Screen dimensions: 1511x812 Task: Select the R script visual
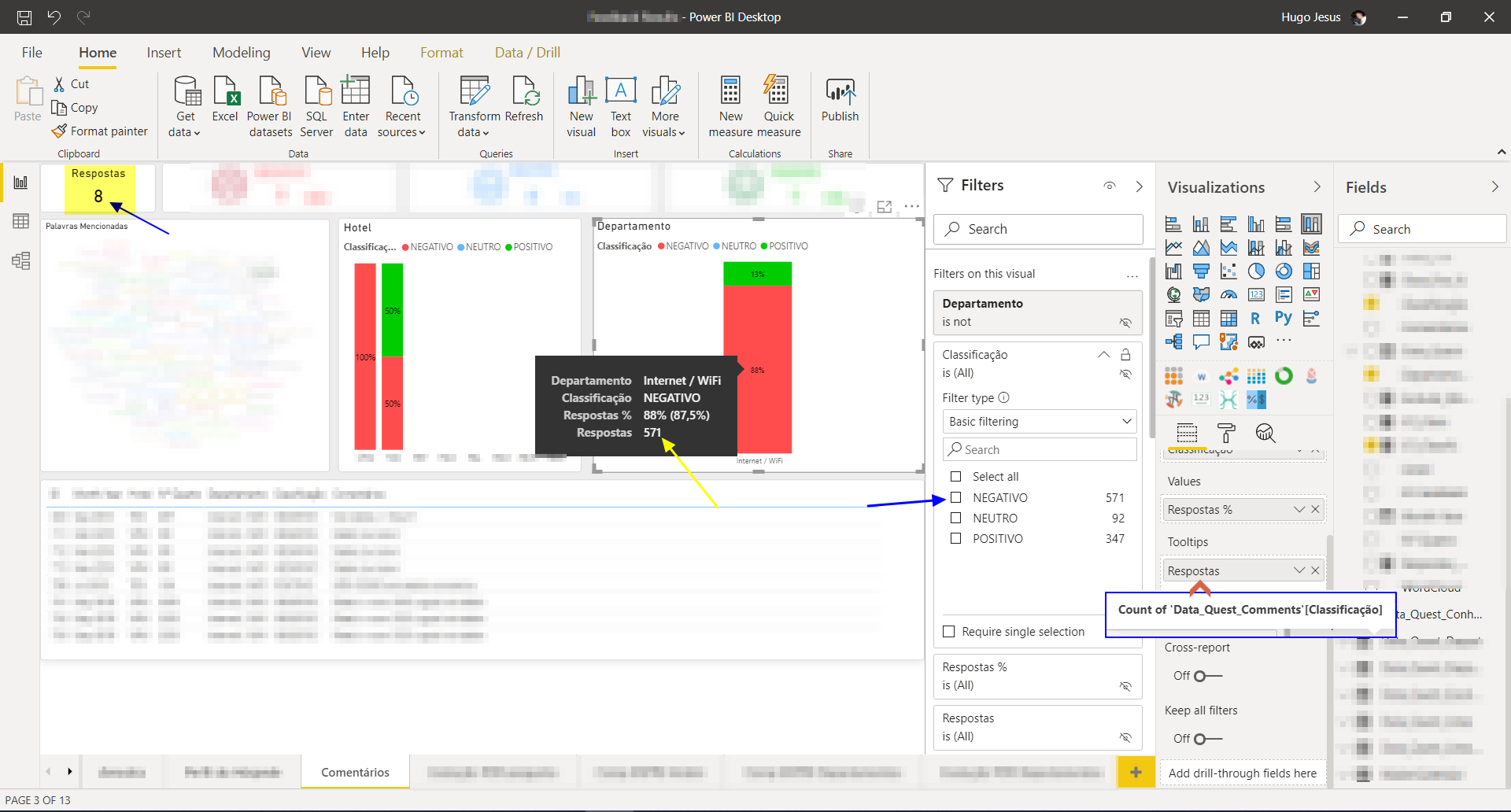[1256, 319]
